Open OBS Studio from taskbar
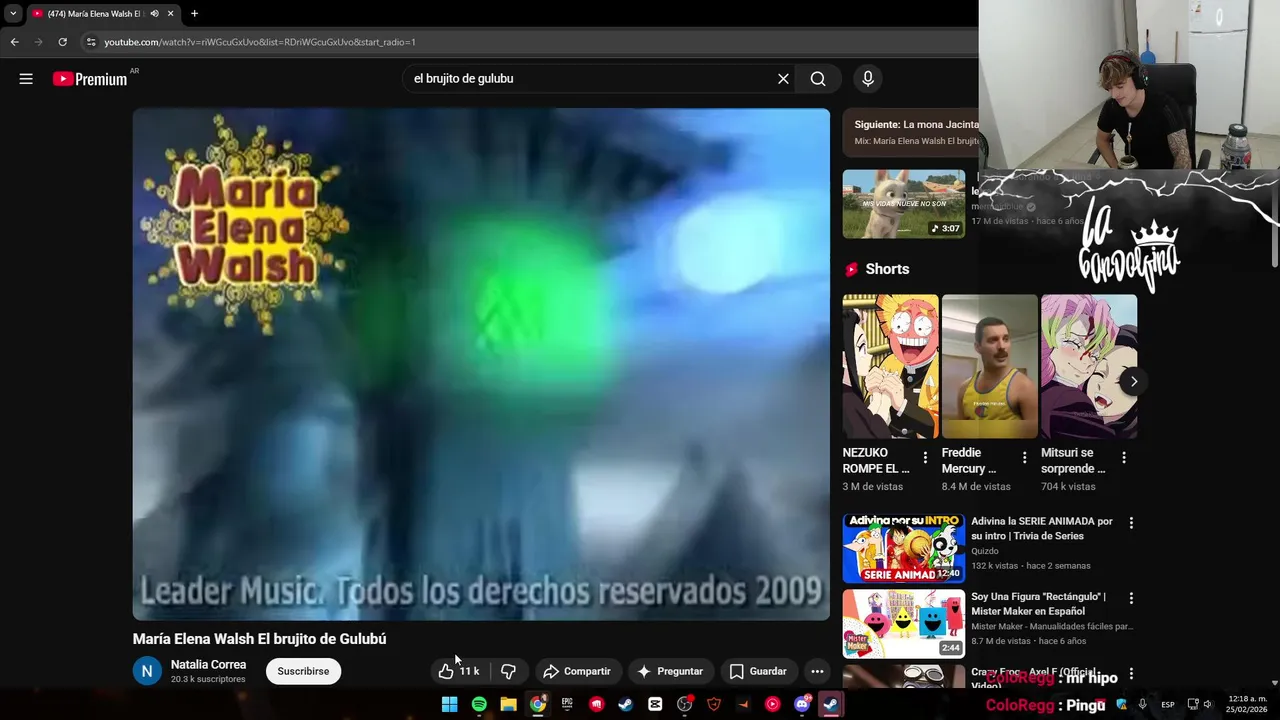The height and width of the screenshot is (720, 1280). tap(684, 704)
